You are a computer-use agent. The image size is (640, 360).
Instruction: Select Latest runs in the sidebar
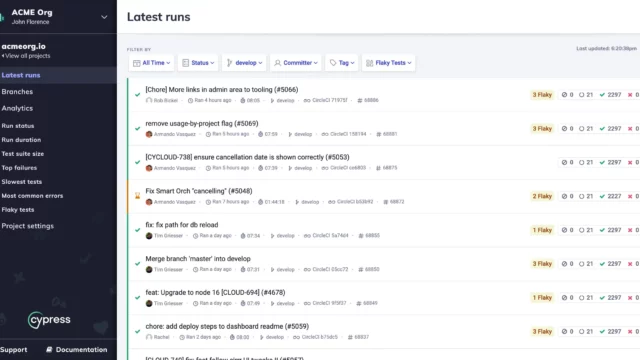point(21,75)
